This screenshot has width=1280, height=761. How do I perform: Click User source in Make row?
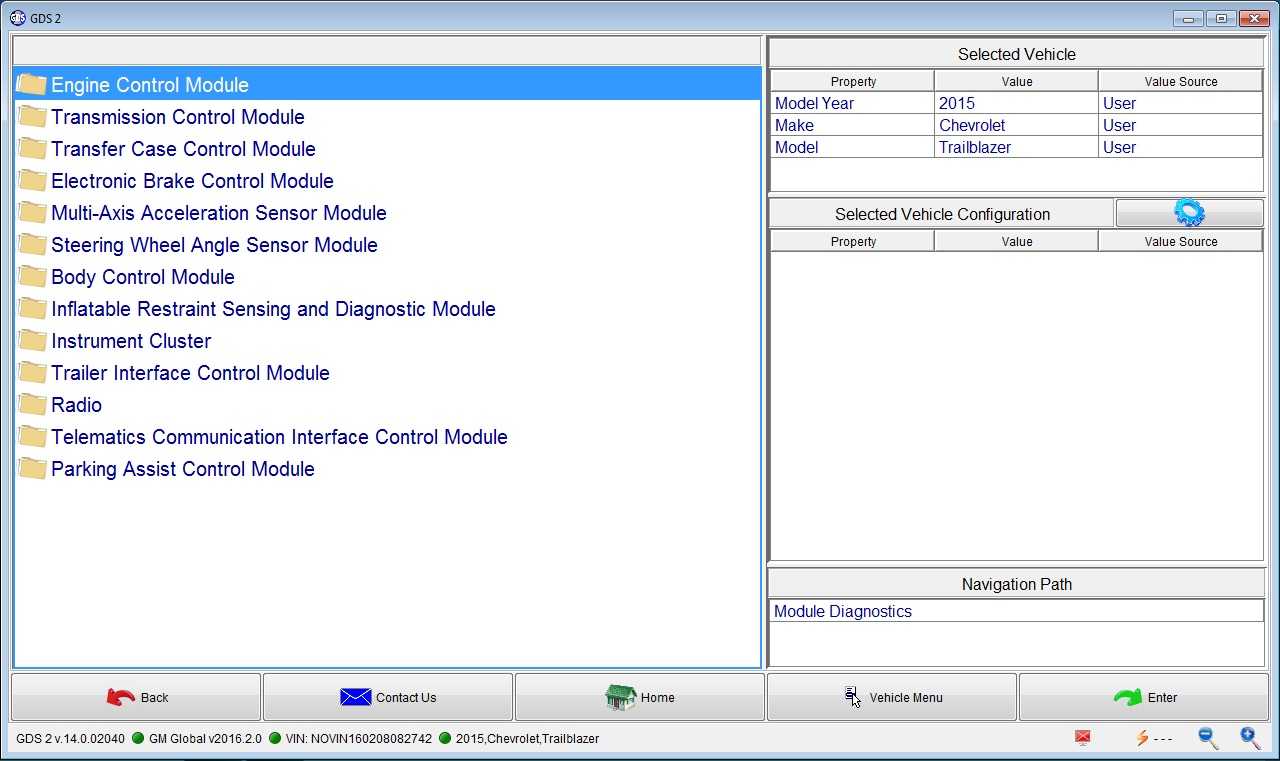point(1181,125)
